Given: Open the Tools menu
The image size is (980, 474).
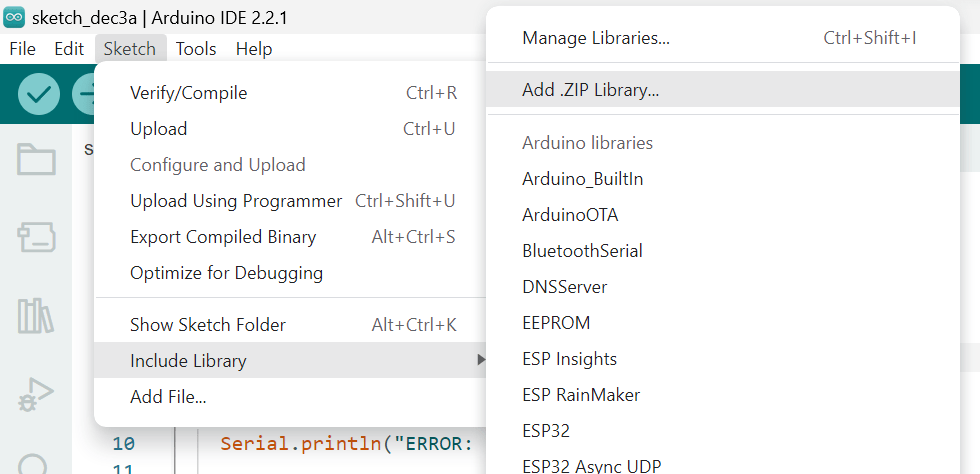Looking at the screenshot, I should pyautogui.click(x=196, y=49).
